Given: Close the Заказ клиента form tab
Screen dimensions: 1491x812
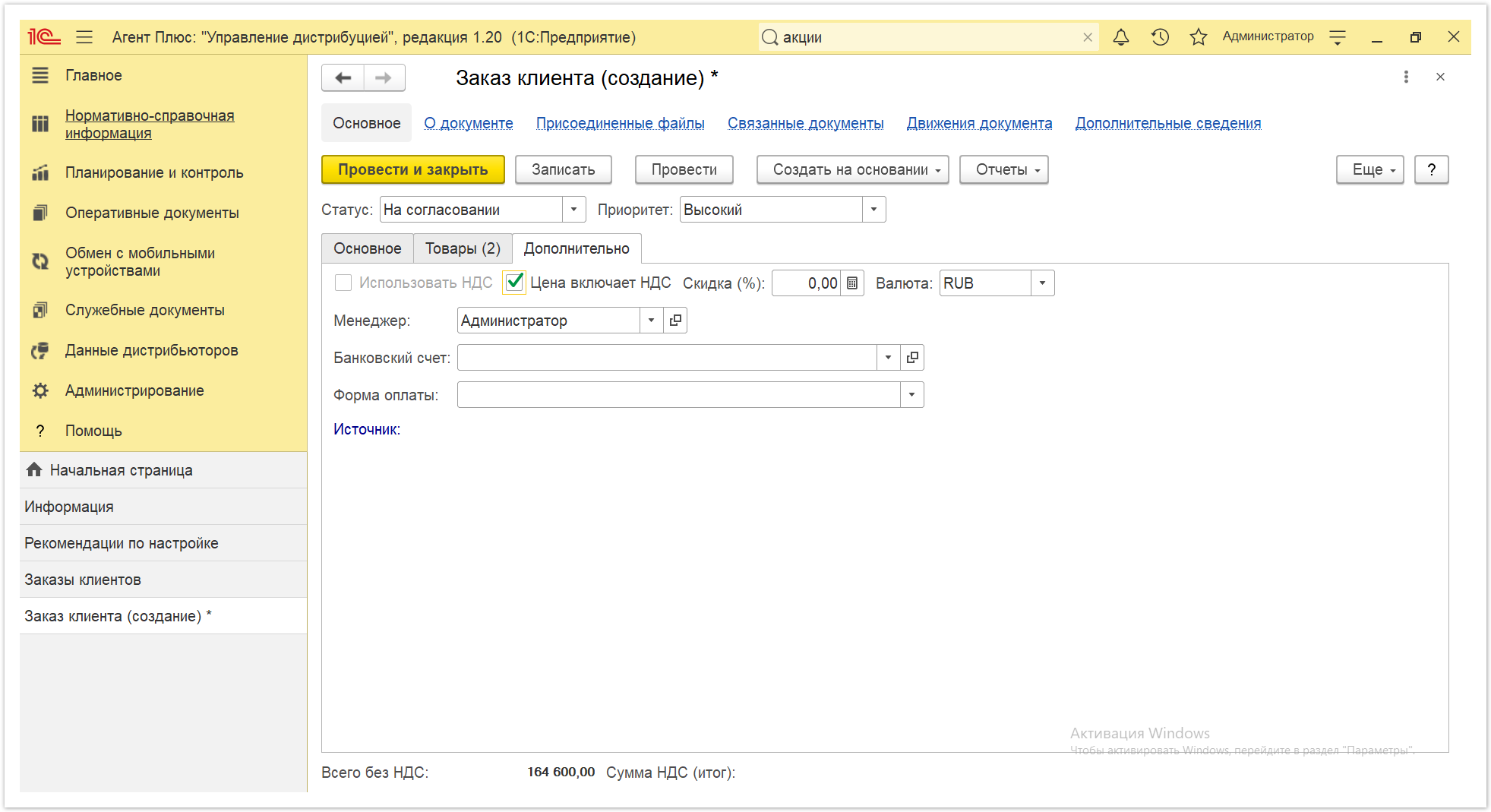Looking at the screenshot, I should (x=1440, y=77).
